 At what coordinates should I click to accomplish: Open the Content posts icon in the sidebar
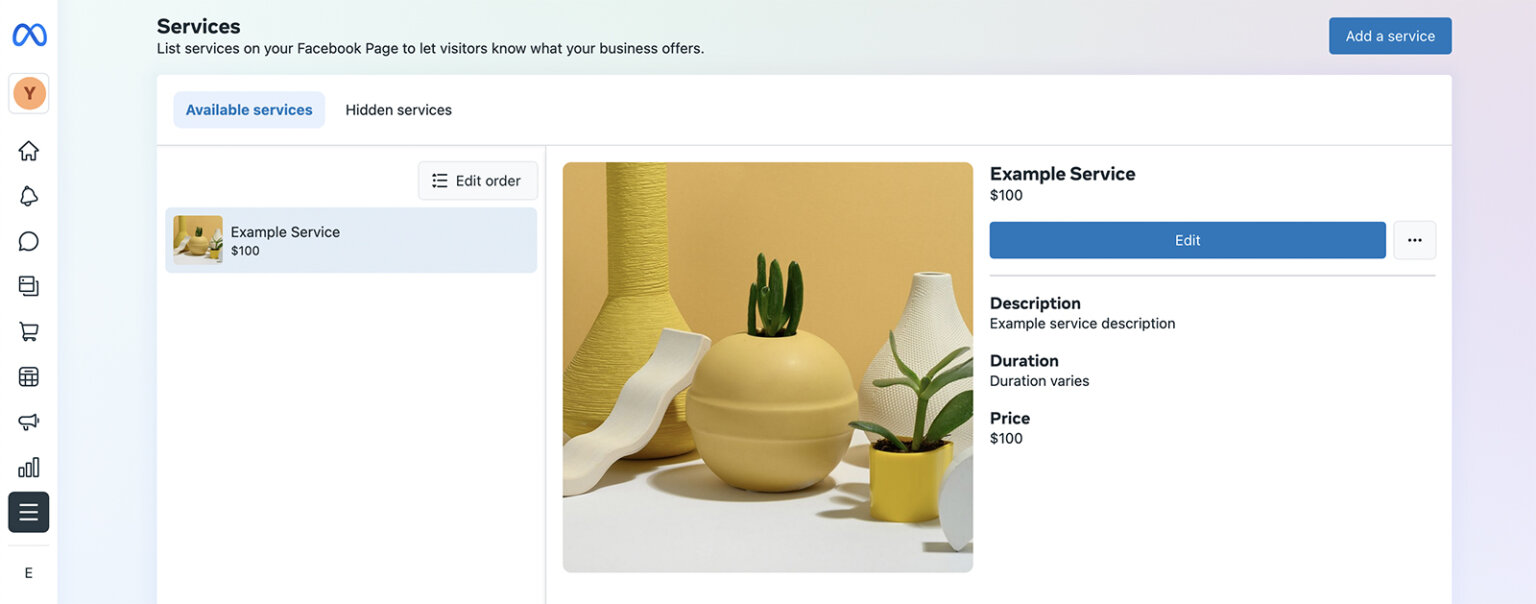click(28, 285)
